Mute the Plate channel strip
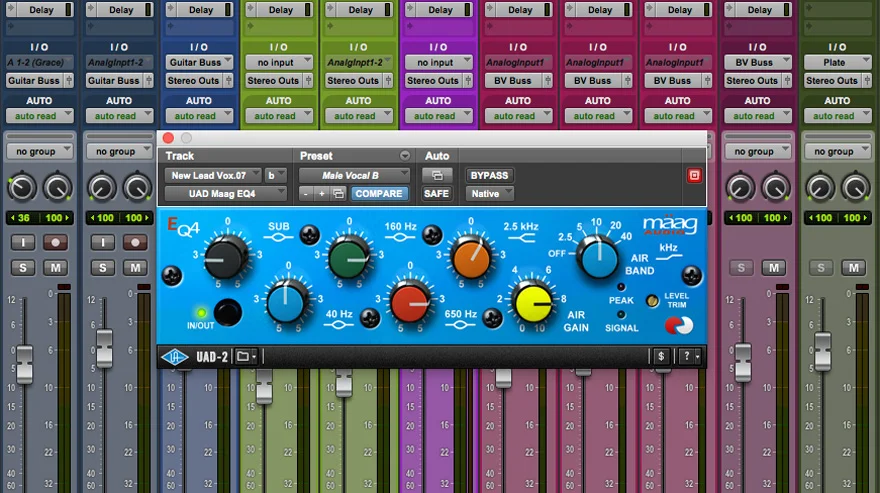 (854, 268)
